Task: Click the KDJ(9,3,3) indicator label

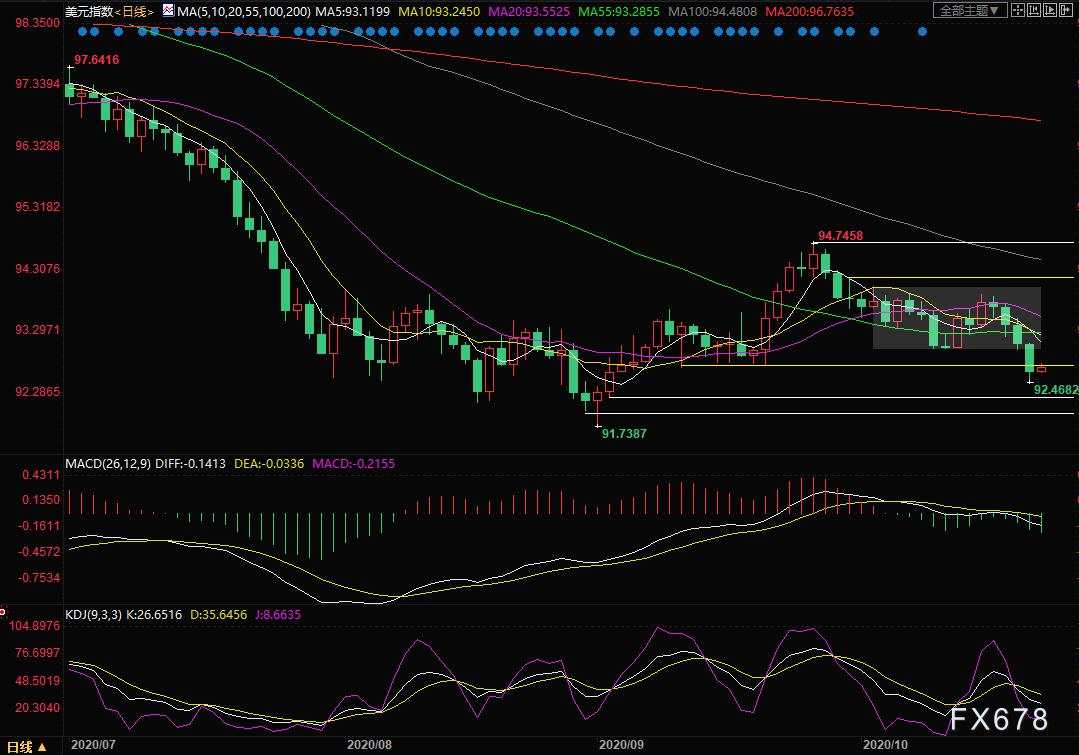Action: (x=94, y=615)
